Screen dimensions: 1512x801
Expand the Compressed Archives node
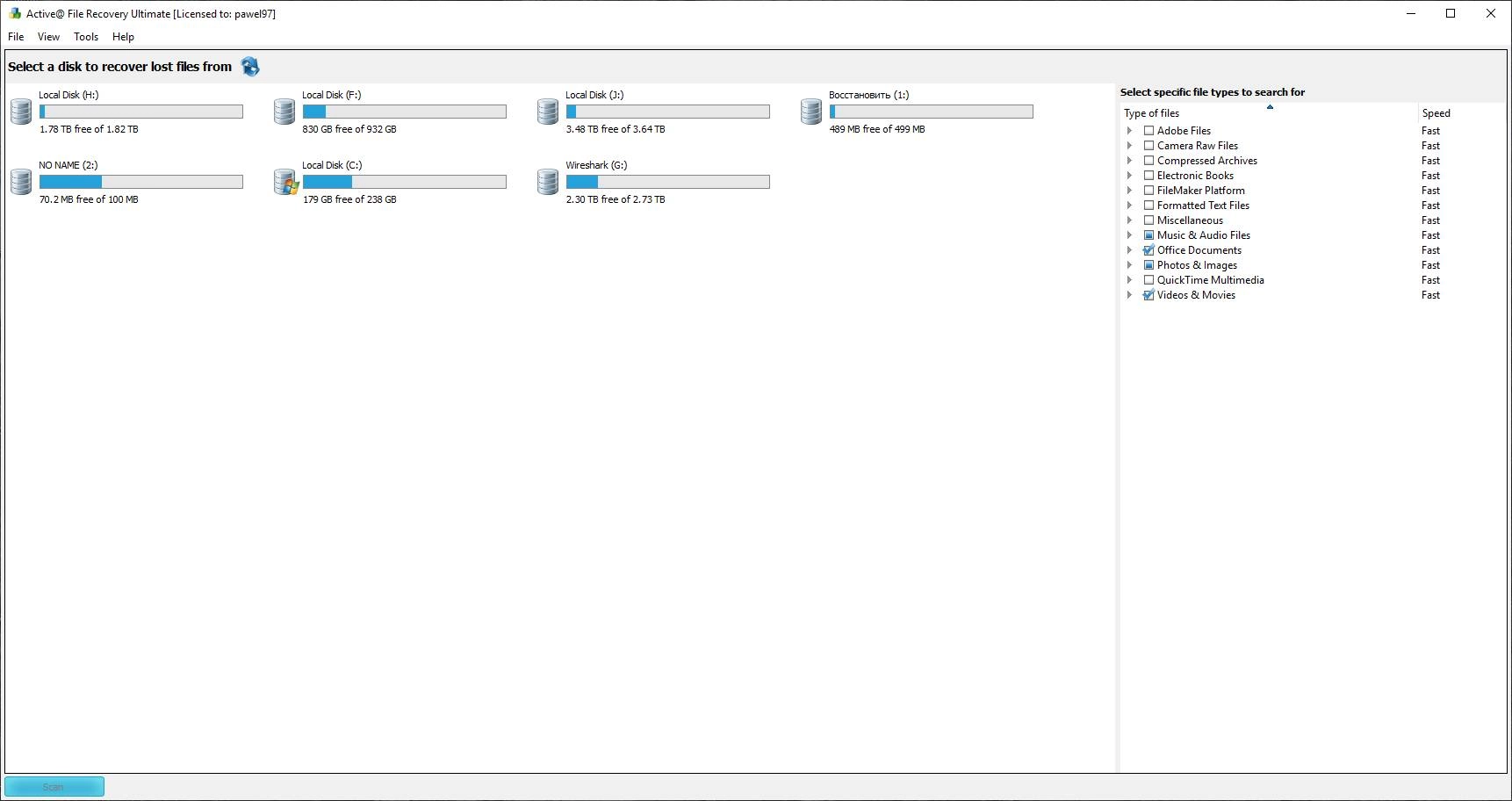[x=1130, y=161]
